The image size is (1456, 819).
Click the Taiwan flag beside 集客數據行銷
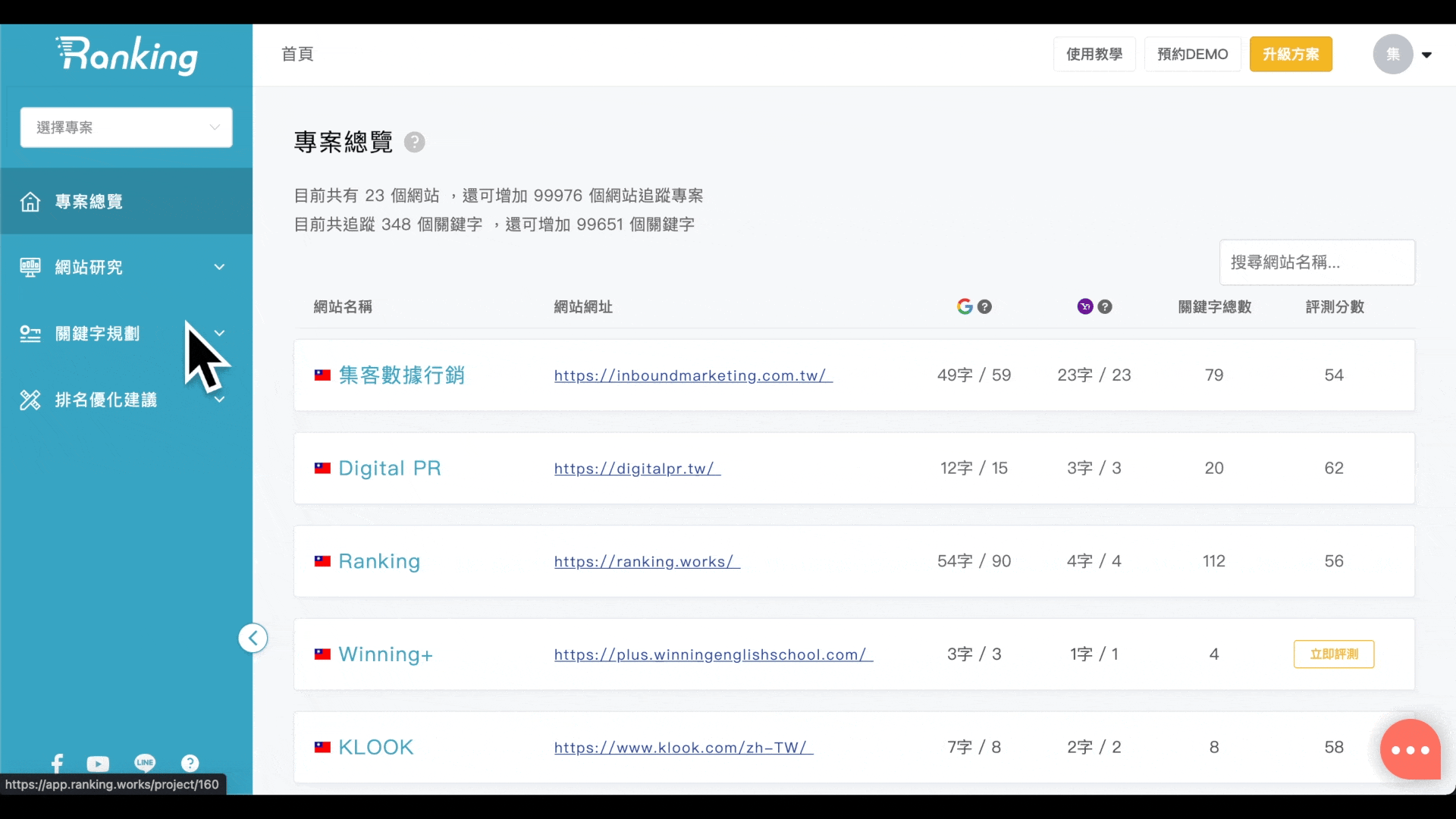click(x=322, y=375)
